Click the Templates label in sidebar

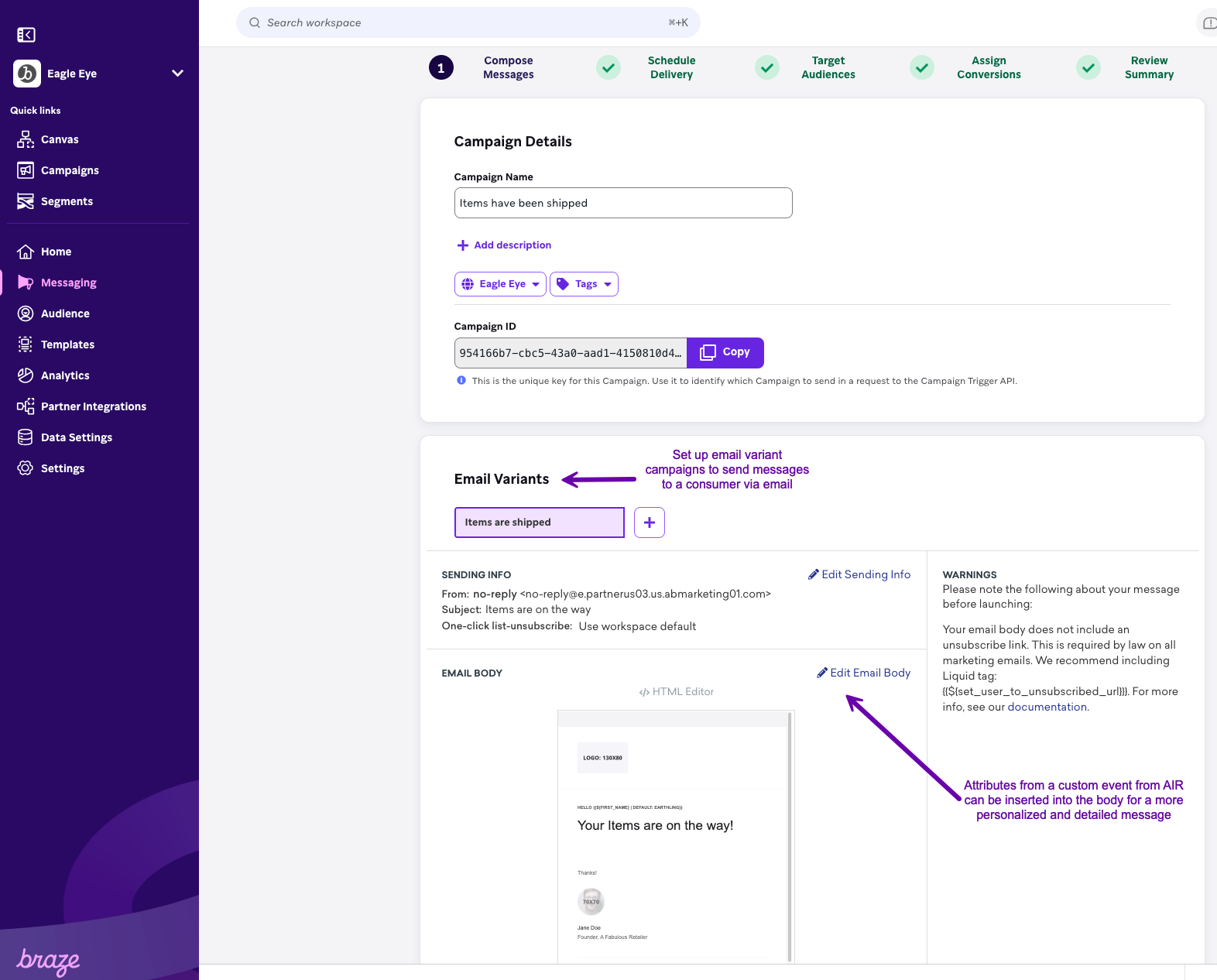point(68,344)
